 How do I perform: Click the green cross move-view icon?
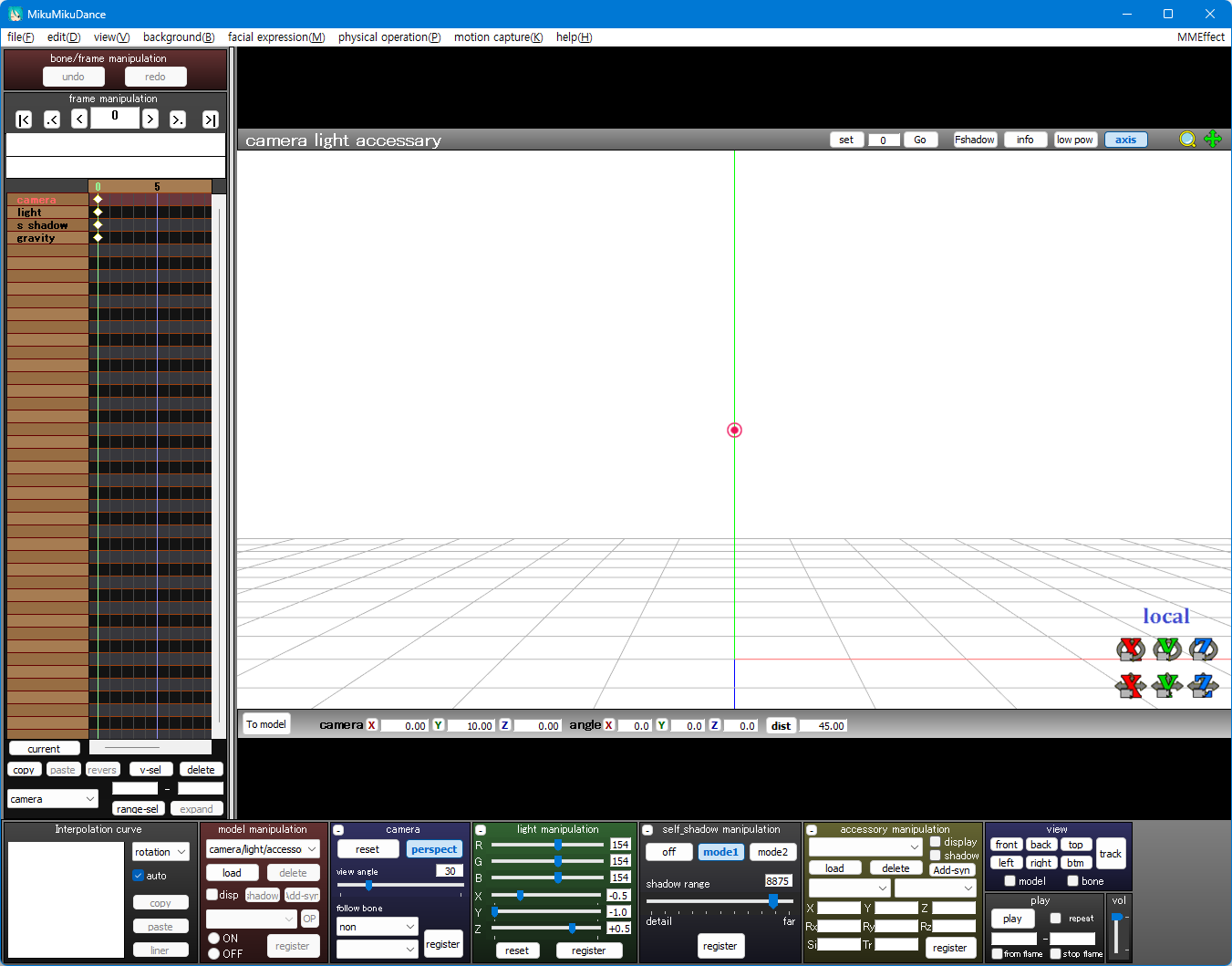(x=1213, y=139)
